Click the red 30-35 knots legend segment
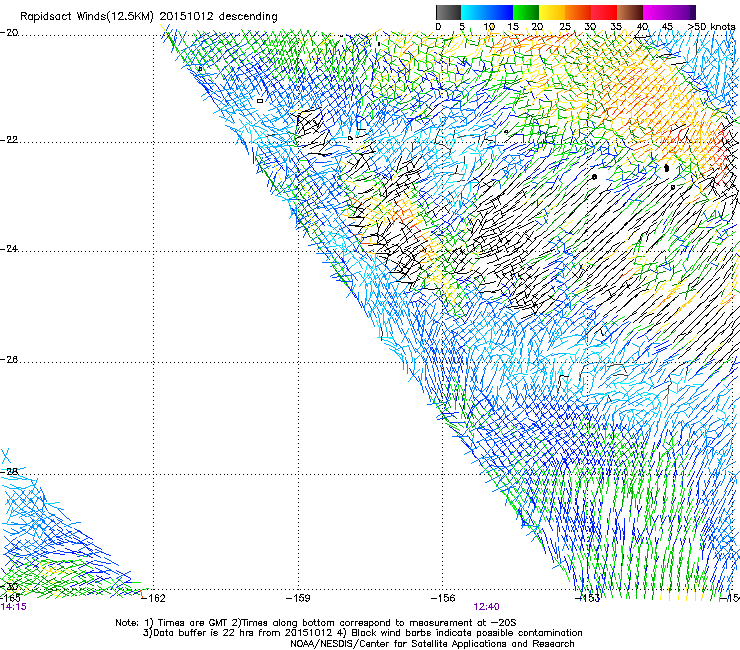The image size is (740, 650). (604, 12)
